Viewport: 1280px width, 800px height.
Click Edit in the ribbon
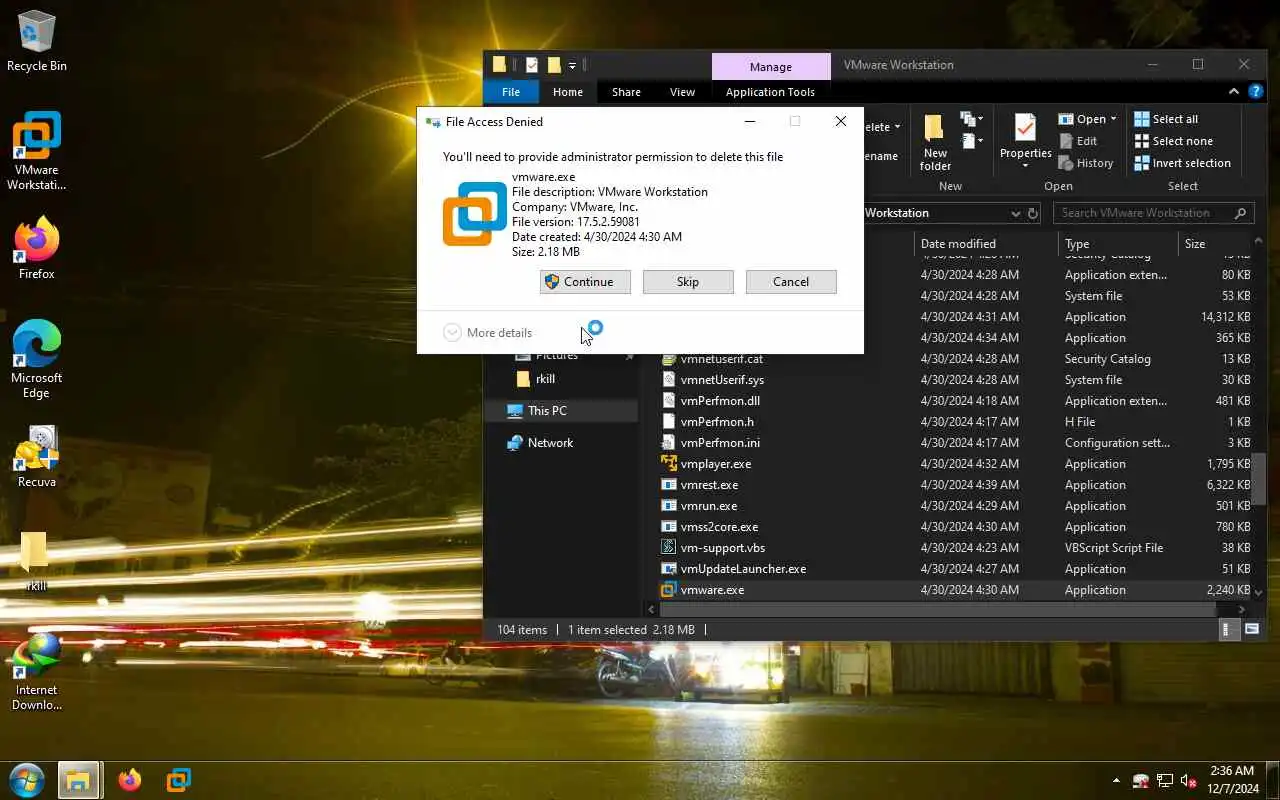[1078, 141]
